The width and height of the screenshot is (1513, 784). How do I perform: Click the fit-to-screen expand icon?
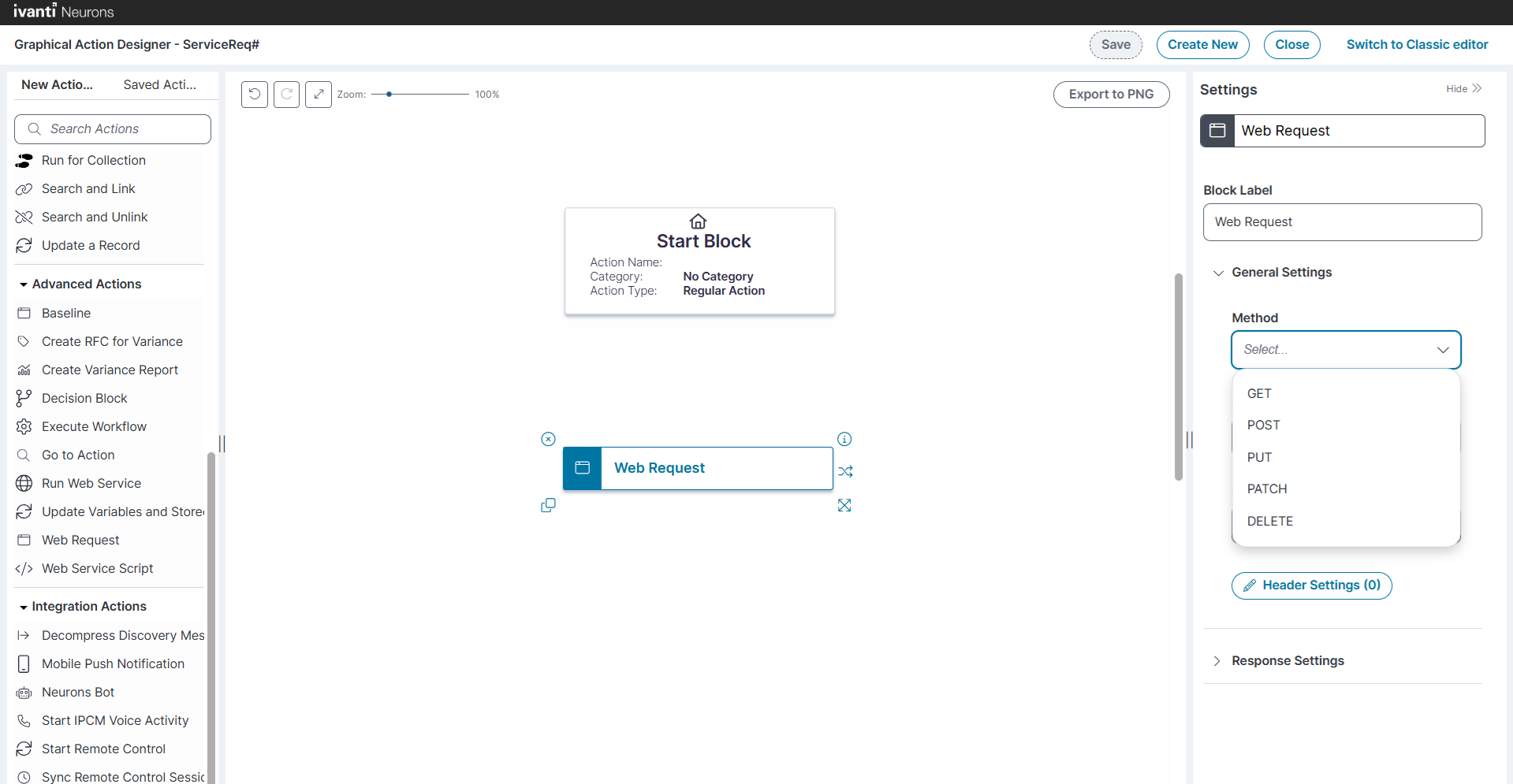318,95
